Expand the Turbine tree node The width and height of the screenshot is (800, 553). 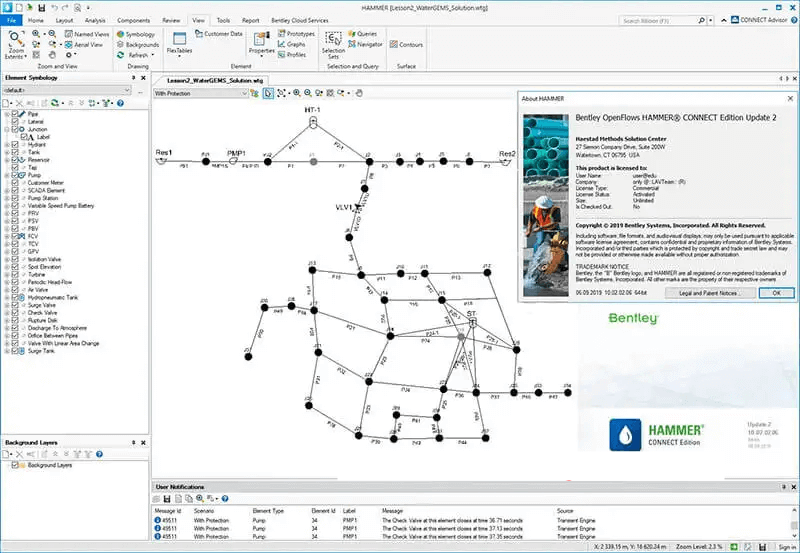tap(7, 274)
